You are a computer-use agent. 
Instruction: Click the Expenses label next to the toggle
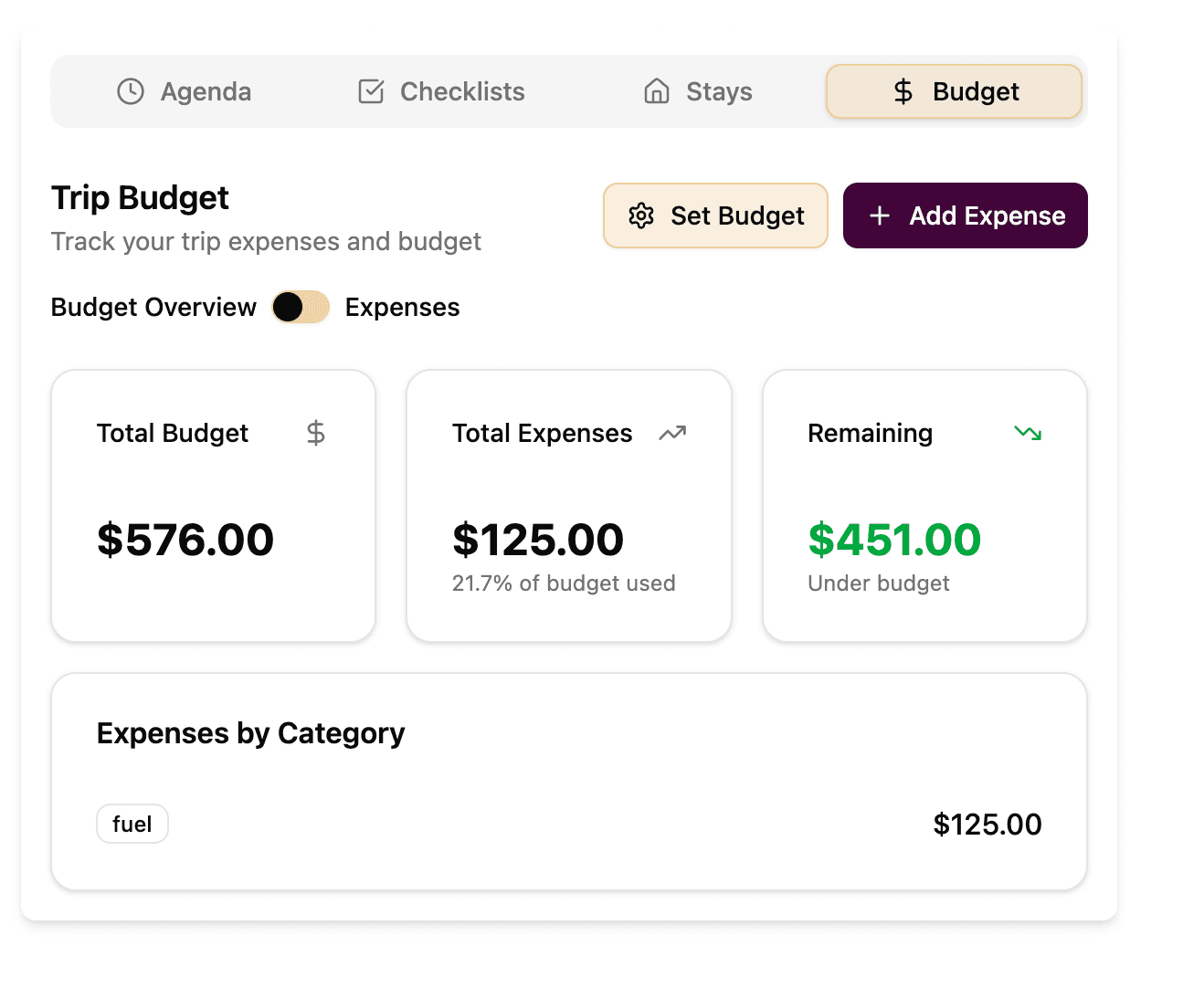pos(402,307)
